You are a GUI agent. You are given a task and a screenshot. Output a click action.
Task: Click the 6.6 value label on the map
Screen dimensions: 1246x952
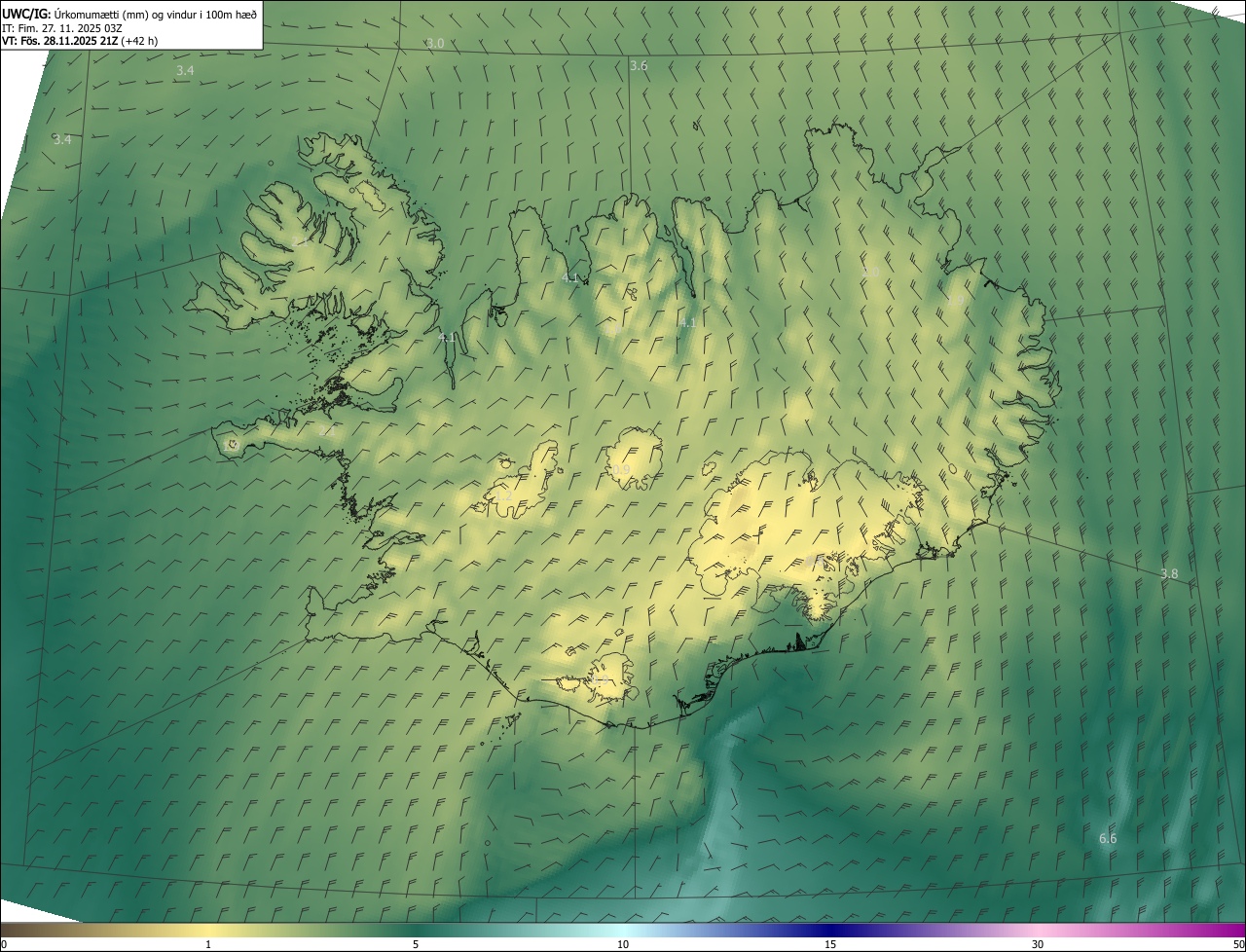1108,839
